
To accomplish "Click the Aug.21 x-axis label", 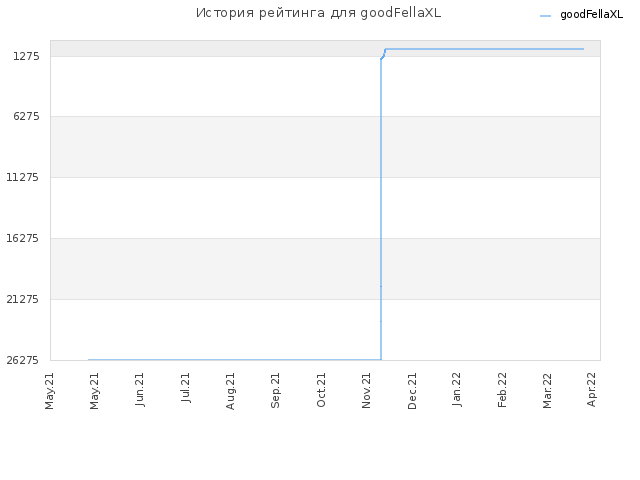I will [230, 391].
